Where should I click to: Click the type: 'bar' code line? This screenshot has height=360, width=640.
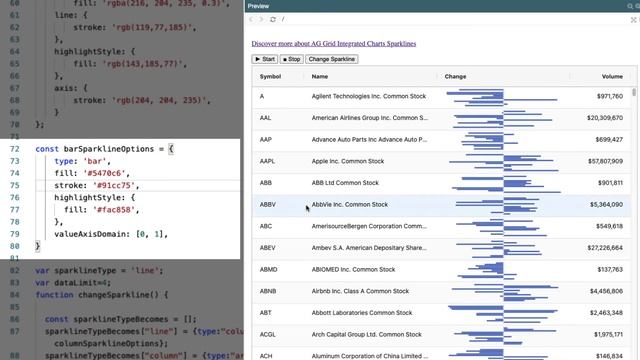coord(82,161)
